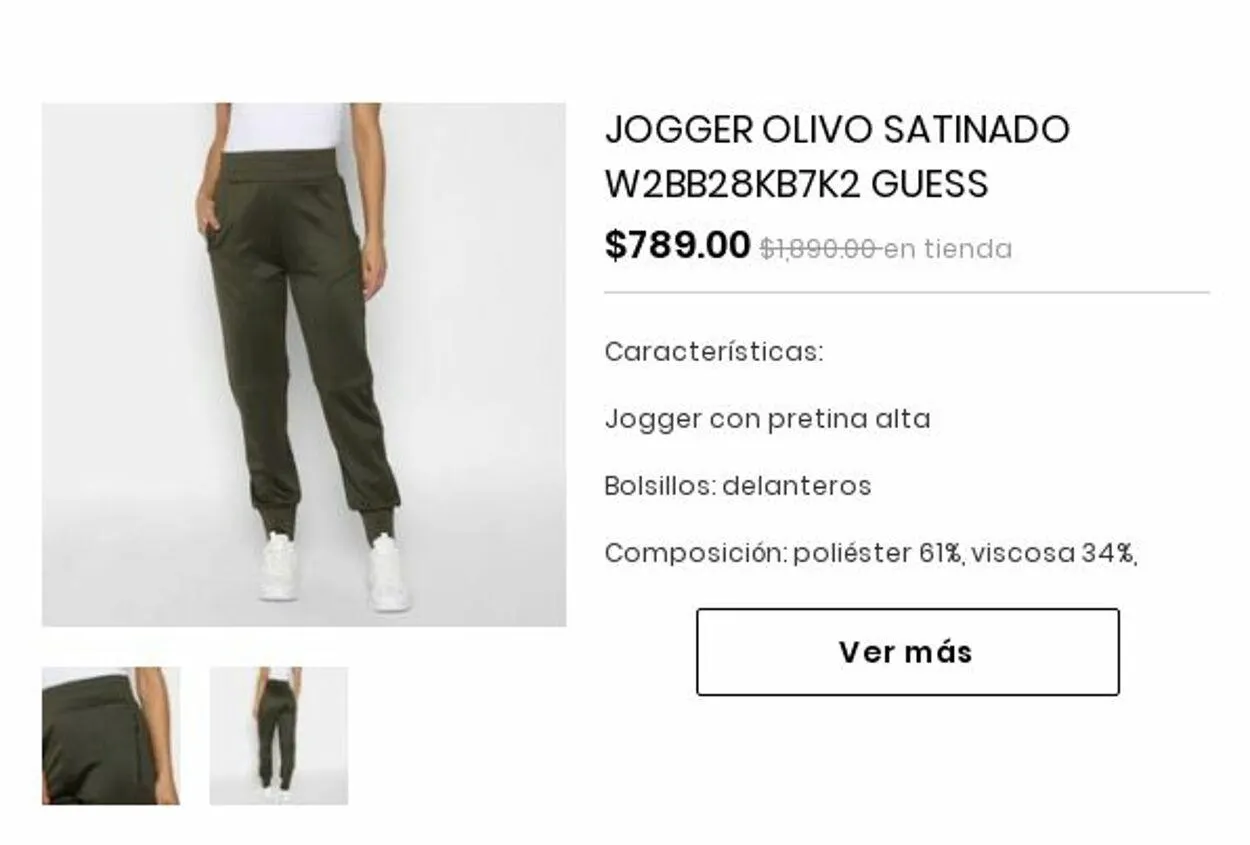Select the waistband close-up thumbnail
This screenshot has width=1250, height=845.
pyautogui.click(x=111, y=736)
